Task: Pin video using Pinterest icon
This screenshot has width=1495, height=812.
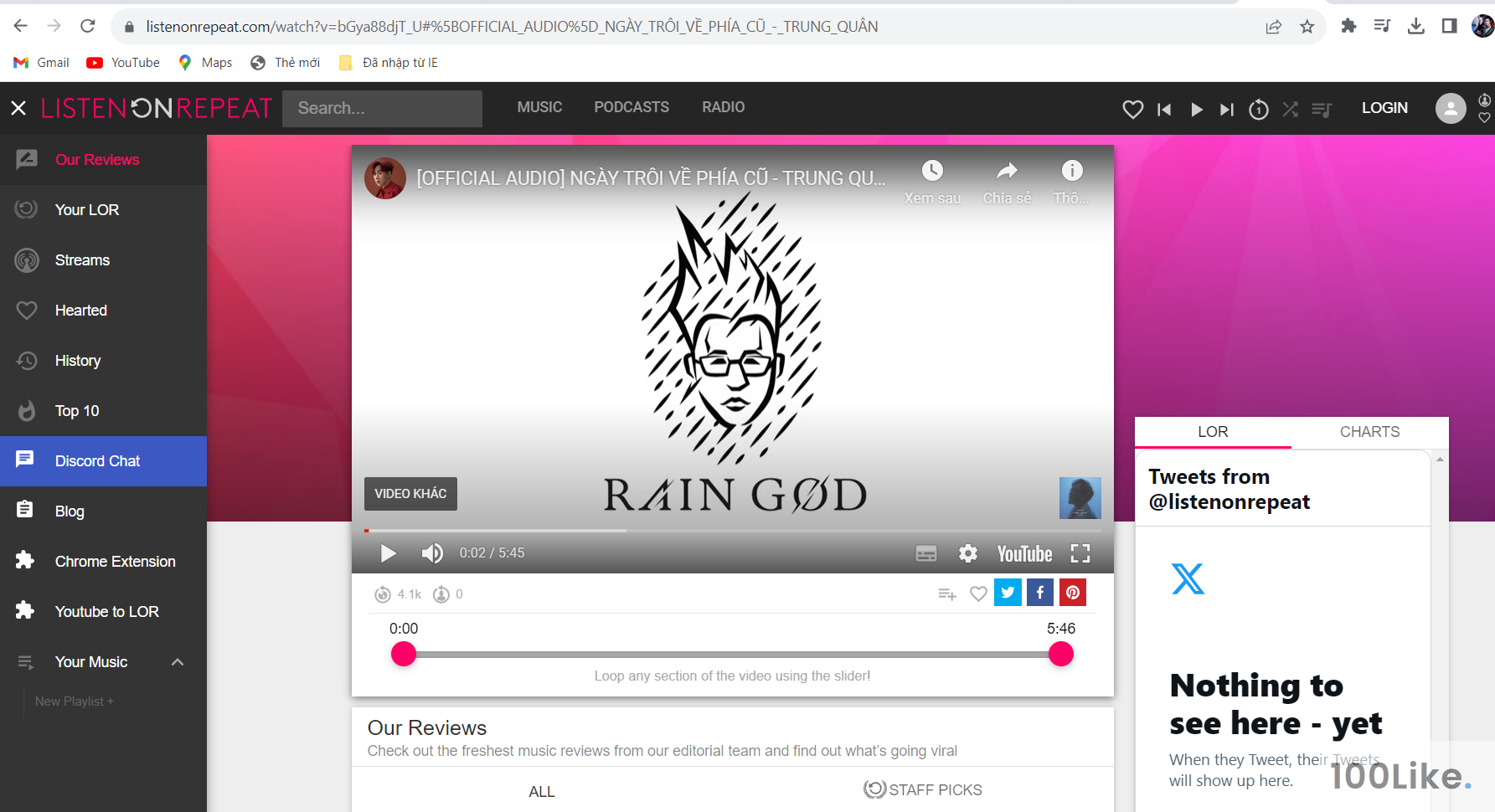Action: click(x=1073, y=593)
